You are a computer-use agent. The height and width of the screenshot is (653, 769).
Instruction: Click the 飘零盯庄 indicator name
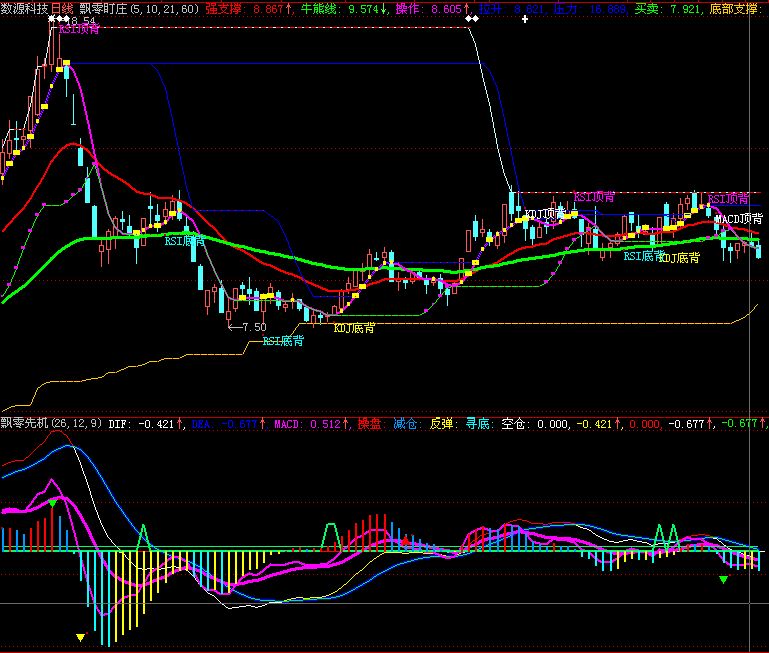(103, 8)
